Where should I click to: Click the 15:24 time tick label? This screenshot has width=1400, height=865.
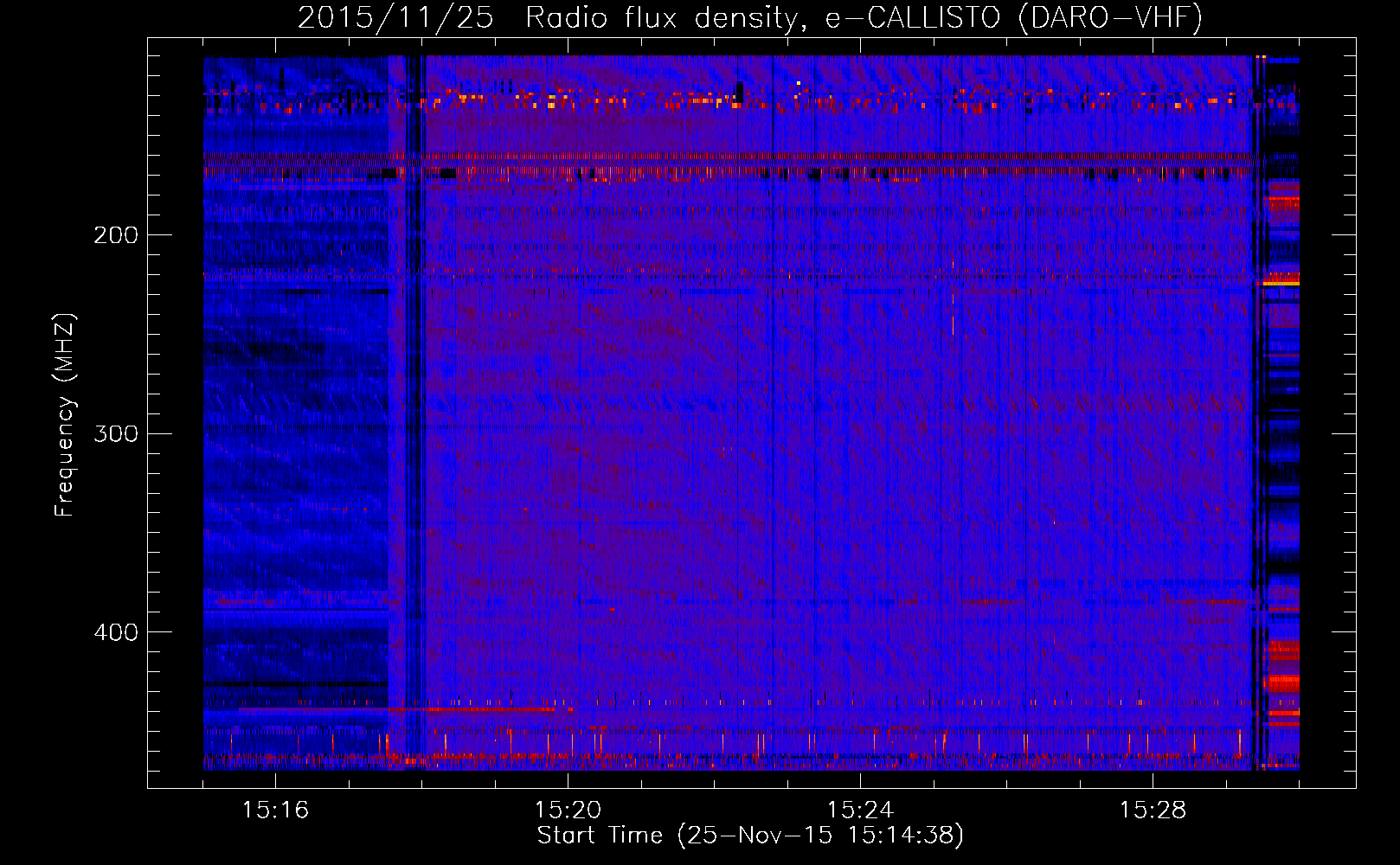point(860,811)
